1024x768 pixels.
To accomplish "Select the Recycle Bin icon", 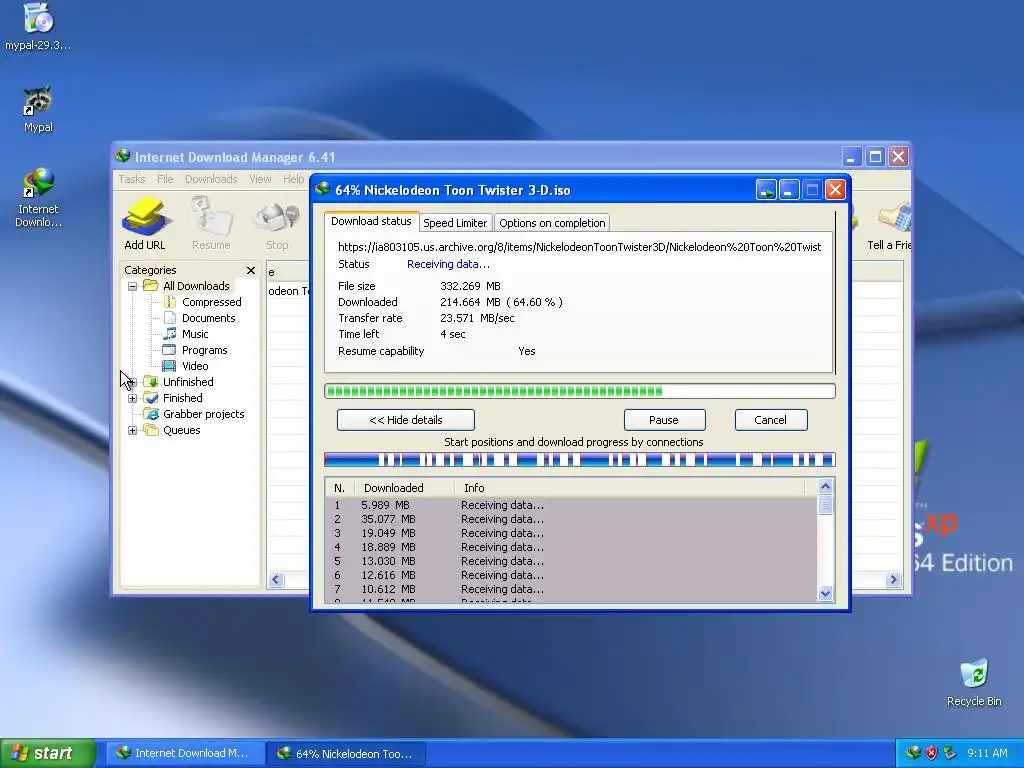I will [x=974, y=683].
